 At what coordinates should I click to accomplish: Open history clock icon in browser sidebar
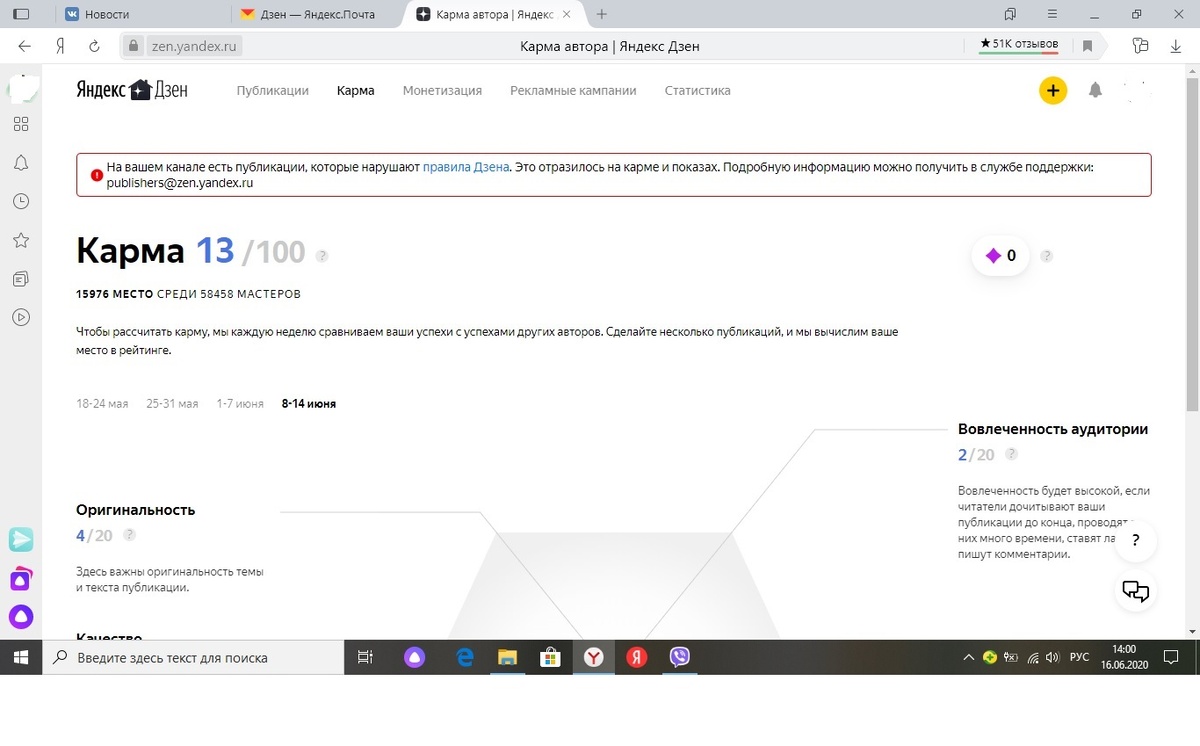tap(21, 201)
